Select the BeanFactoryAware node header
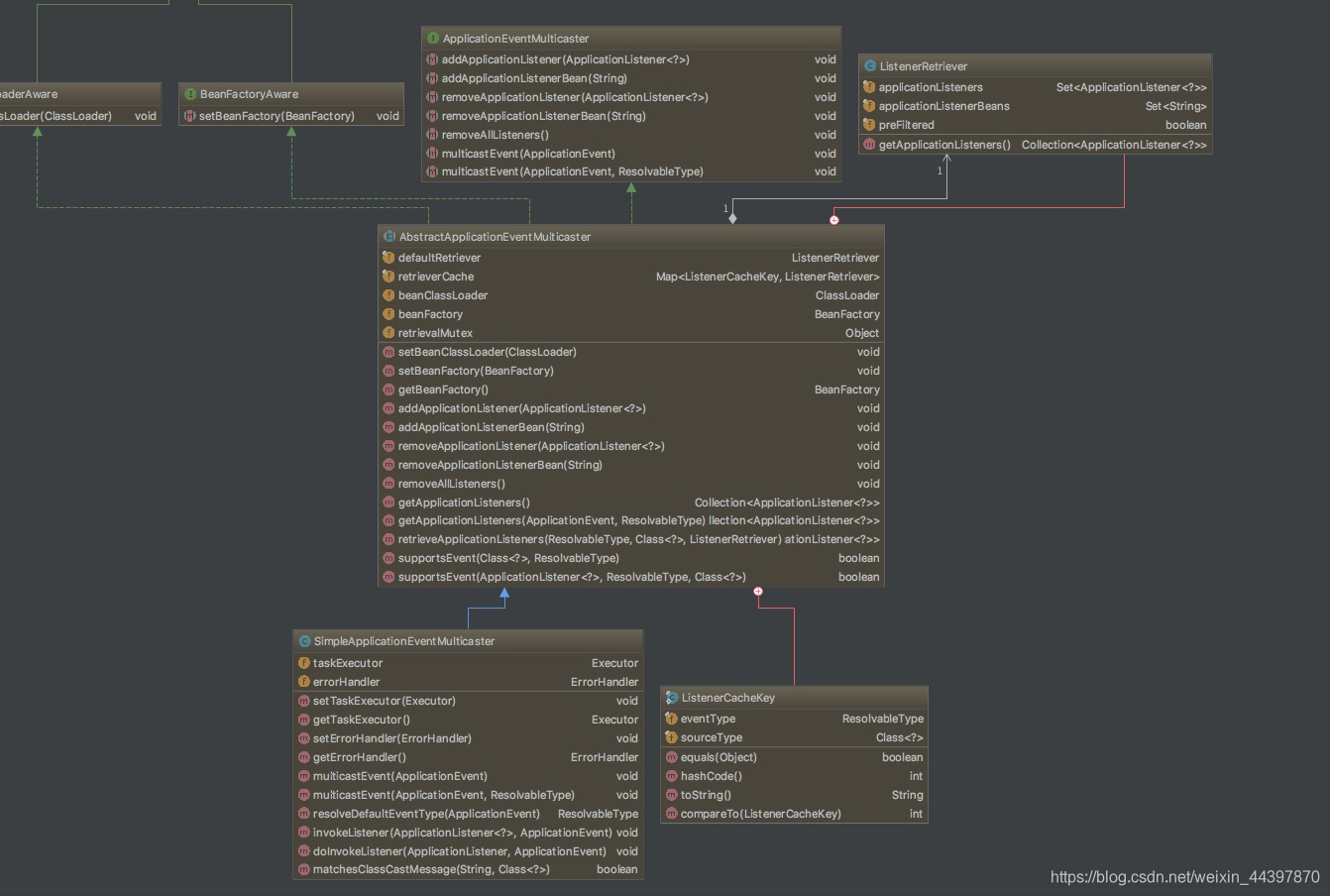 [x=291, y=94]
